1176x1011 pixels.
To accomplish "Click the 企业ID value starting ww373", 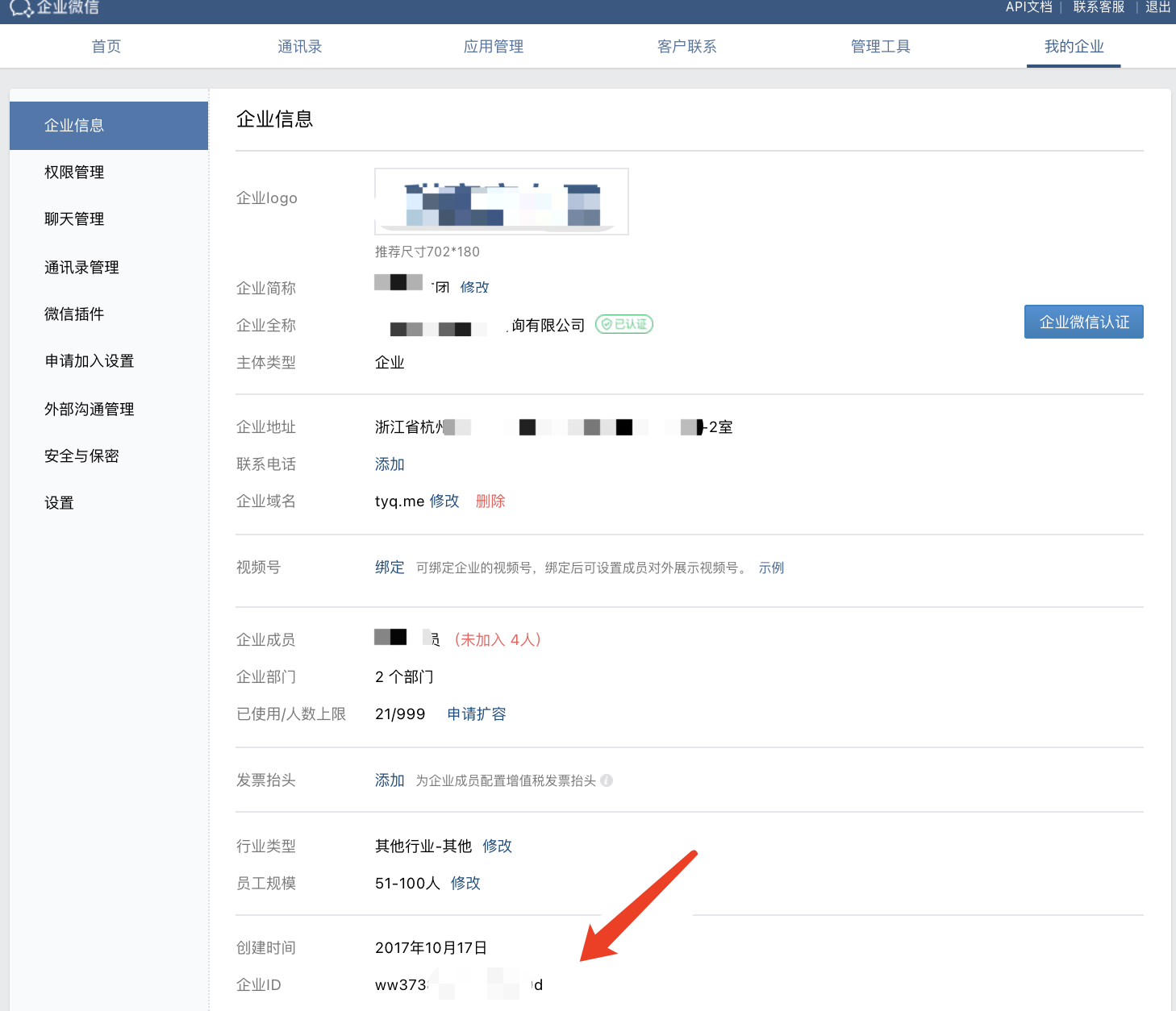I will click(x=459, y=985).
